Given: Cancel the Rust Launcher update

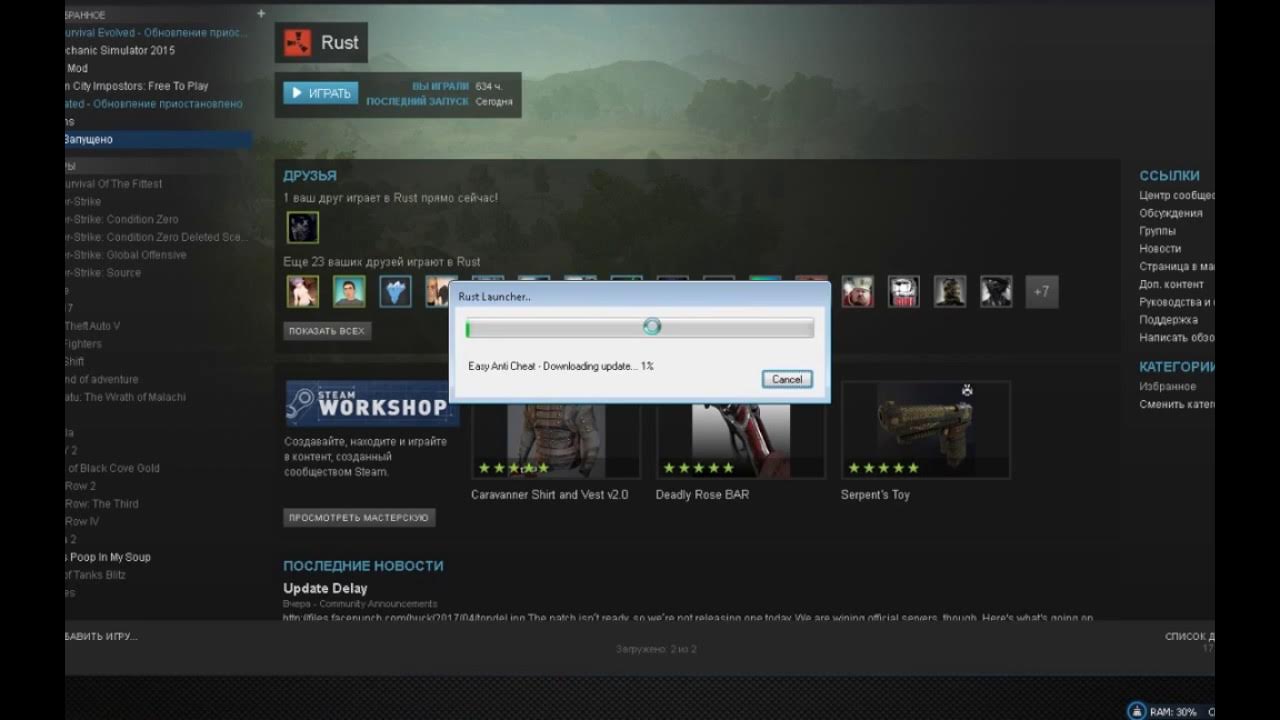Looking at the screenshot, I should click(x=787, y=379).
